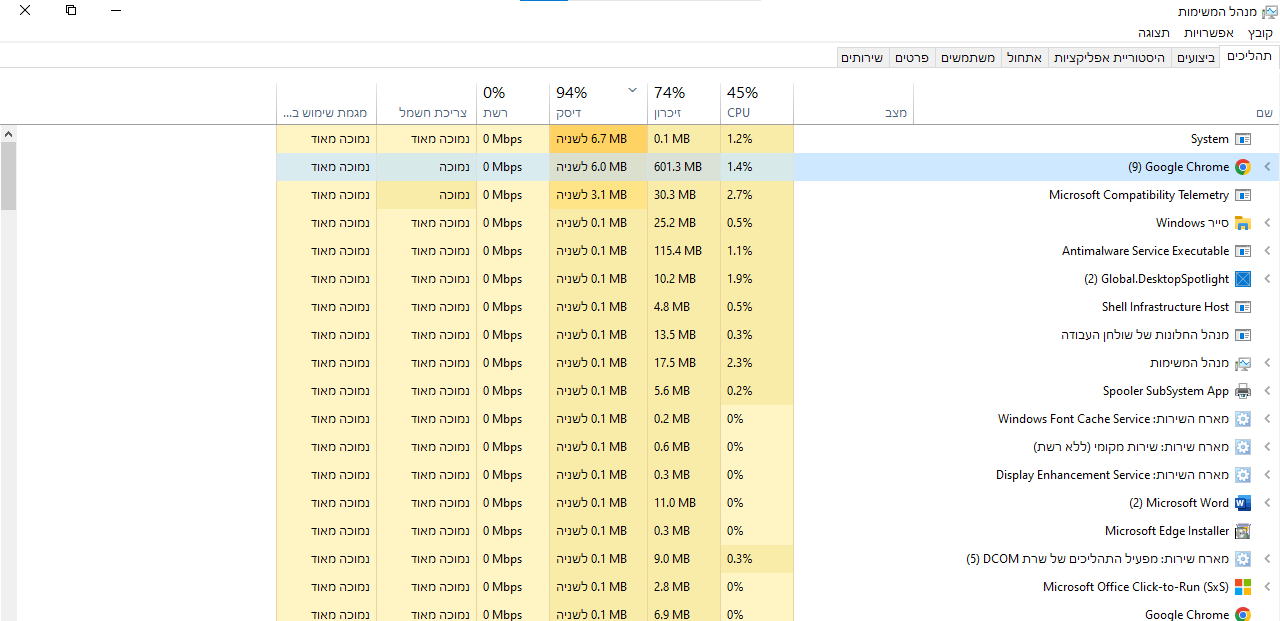This screenshot has width=1280, height=621.
Task: Click the Global.DesktopSpotlight blue icon
Action: click(1243, 279)
